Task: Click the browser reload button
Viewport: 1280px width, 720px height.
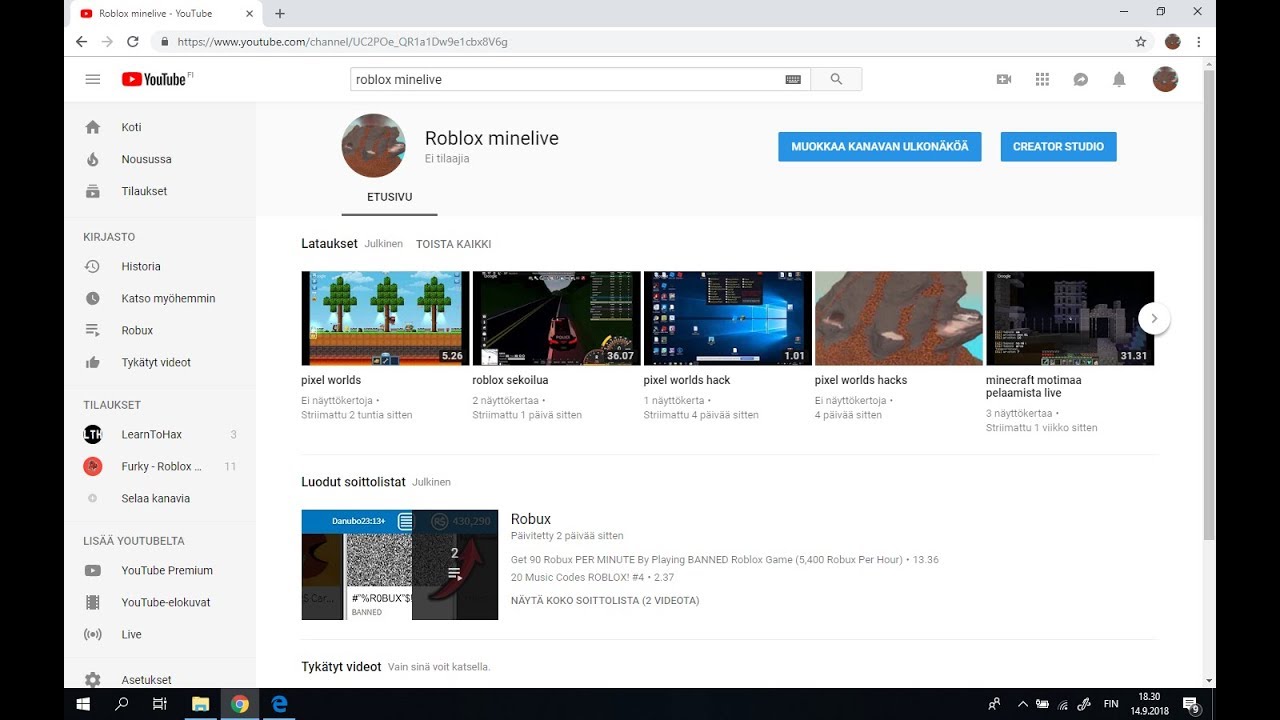Action: tap(133, 42)
